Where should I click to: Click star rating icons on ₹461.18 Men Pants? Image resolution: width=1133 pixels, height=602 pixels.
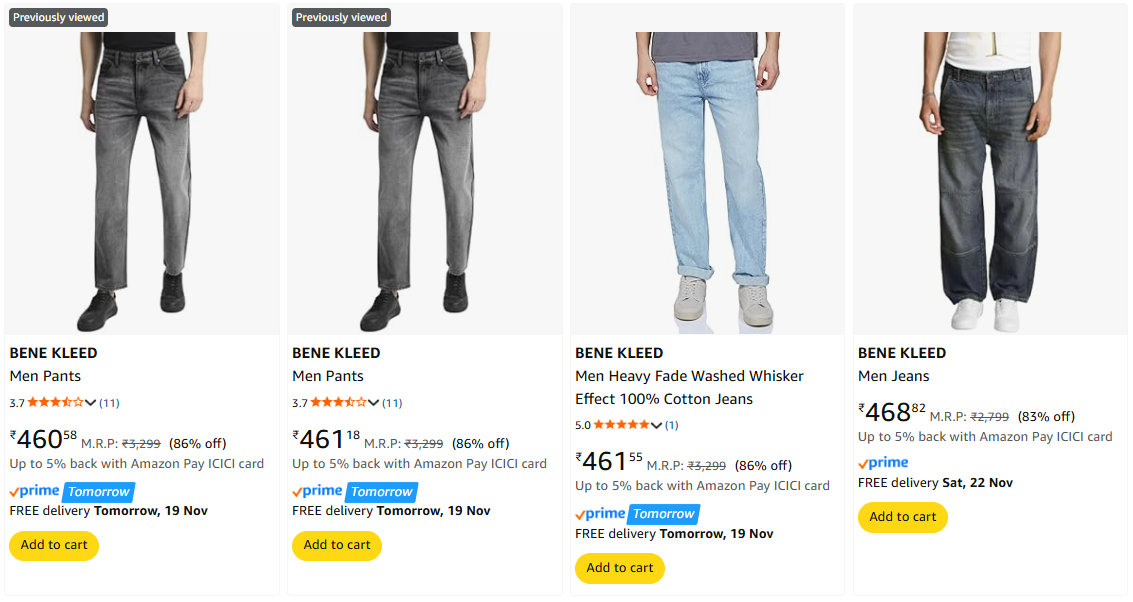point(339,403)
